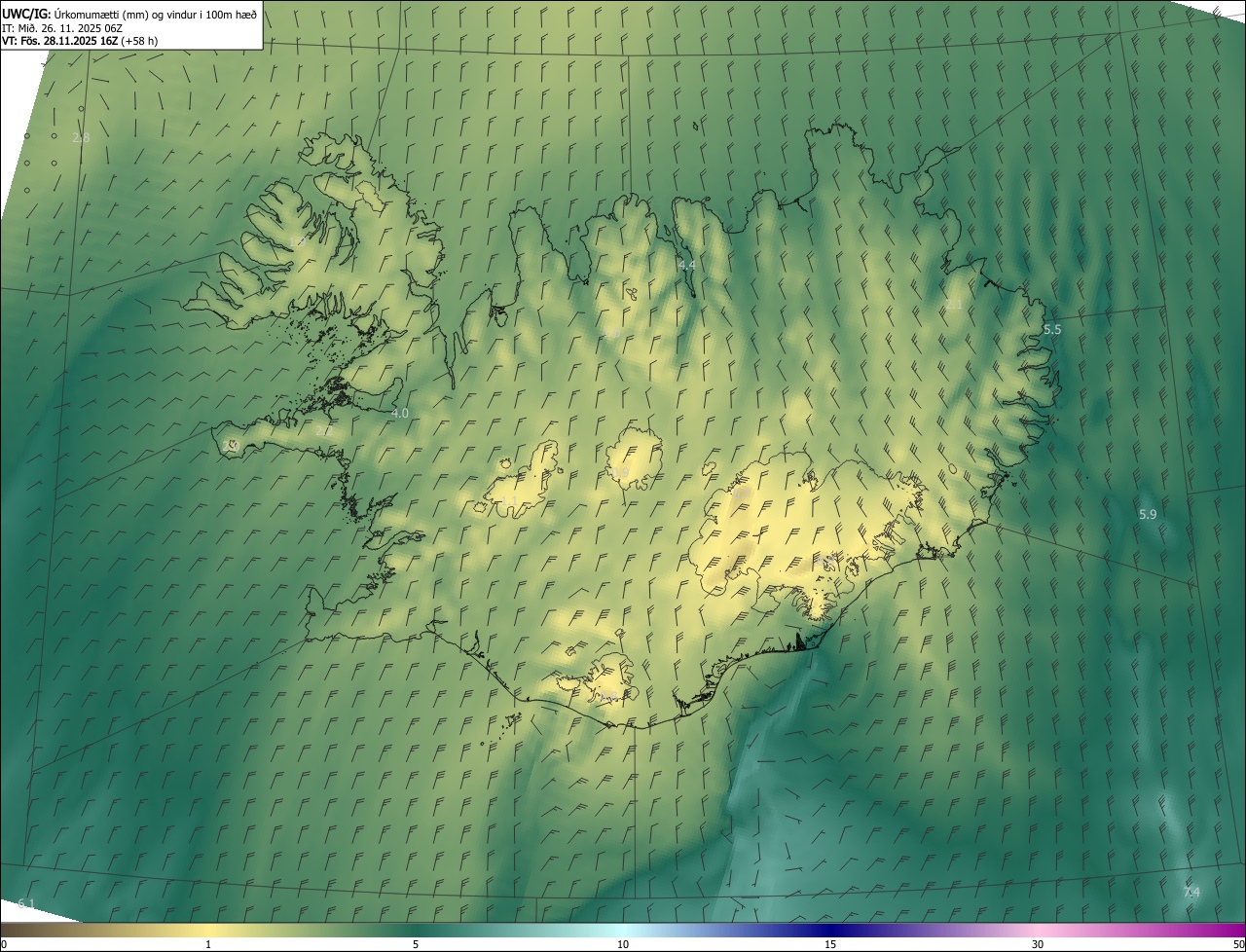1246x952 pixels.
Task: Click the '7.4' value label on the map
Action: (x=1191, y=893)
